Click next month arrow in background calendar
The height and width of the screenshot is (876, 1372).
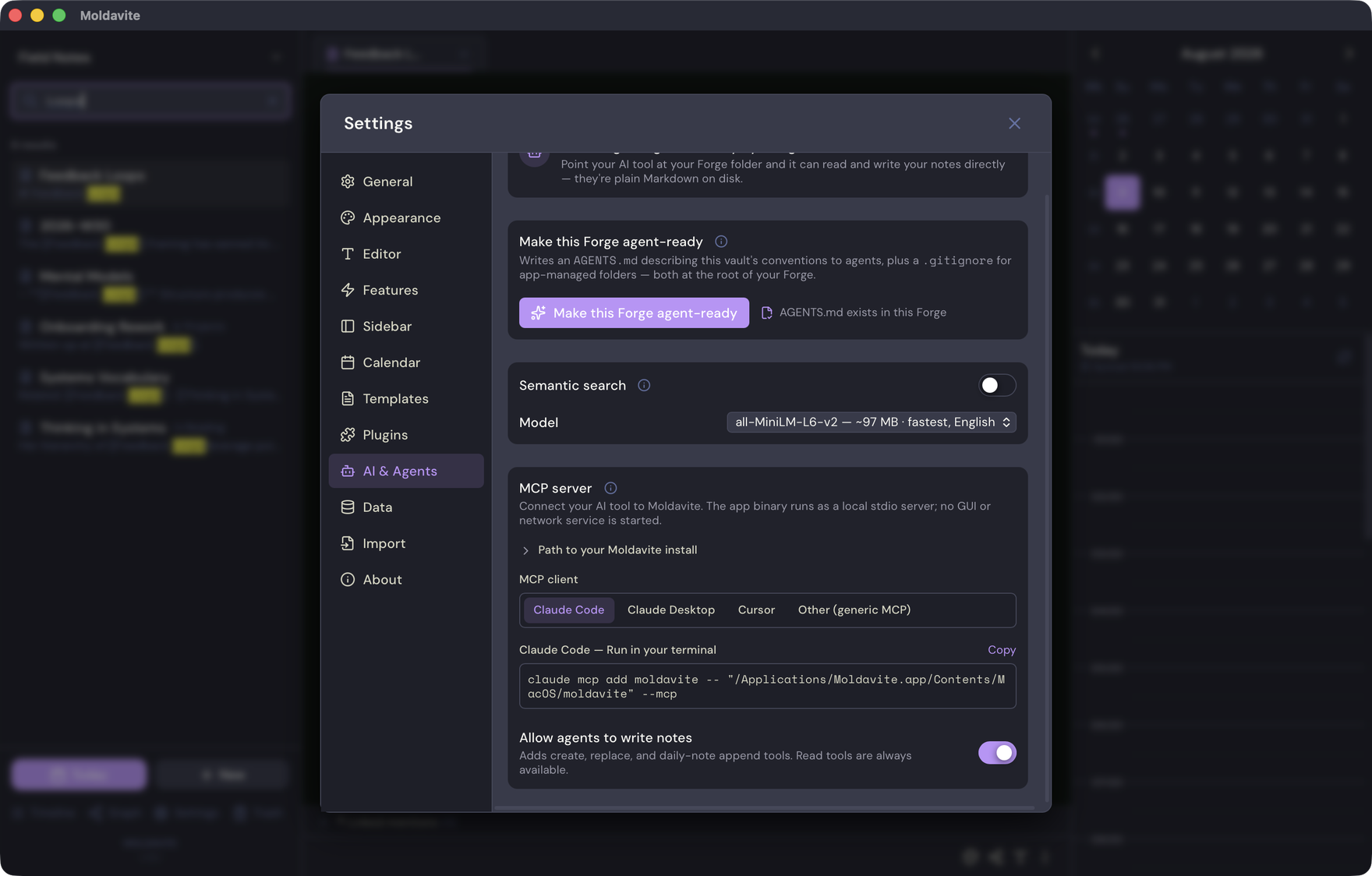click(x=1349, y=54)
